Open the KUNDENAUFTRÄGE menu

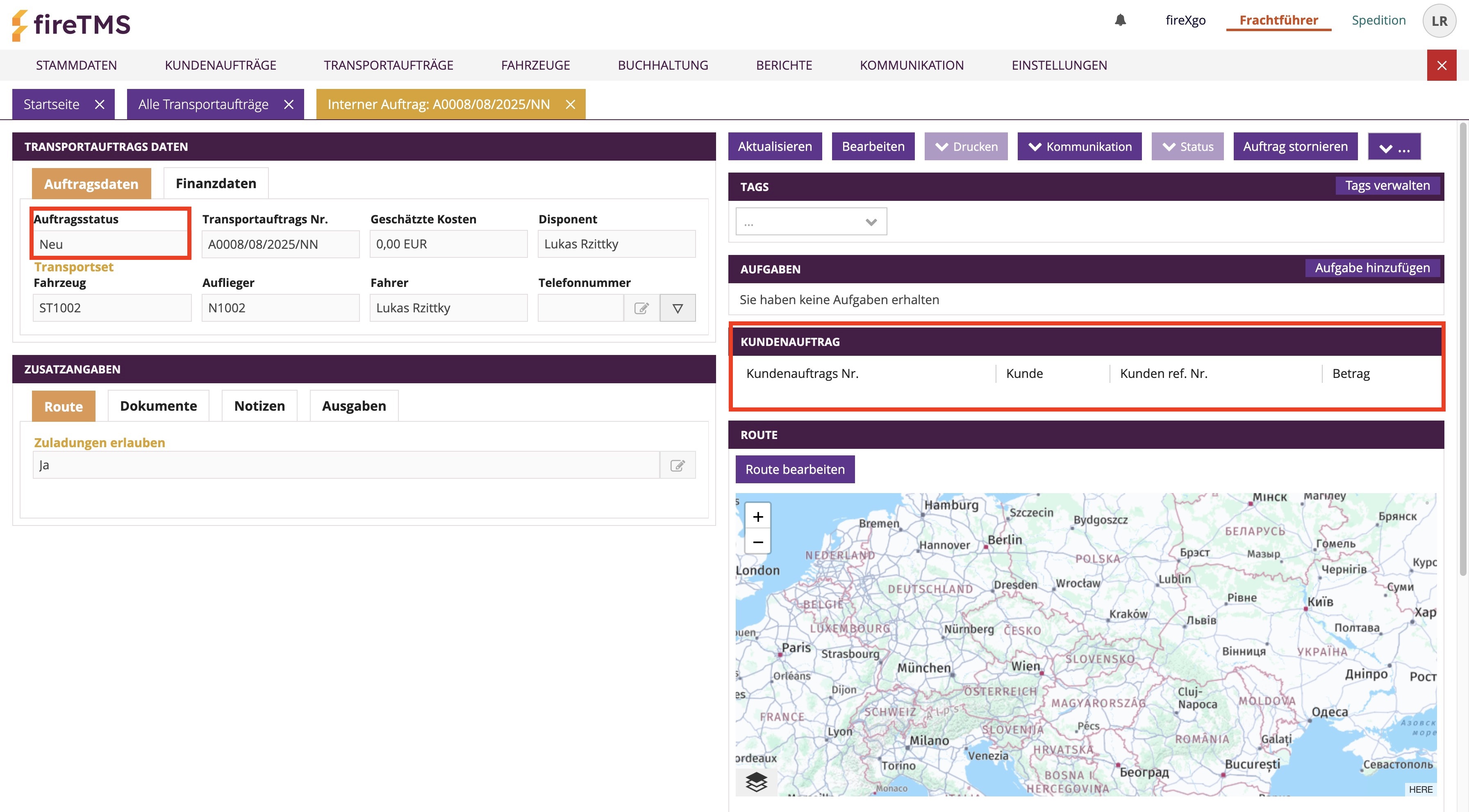pyautogui.click(x=221, y=65)
